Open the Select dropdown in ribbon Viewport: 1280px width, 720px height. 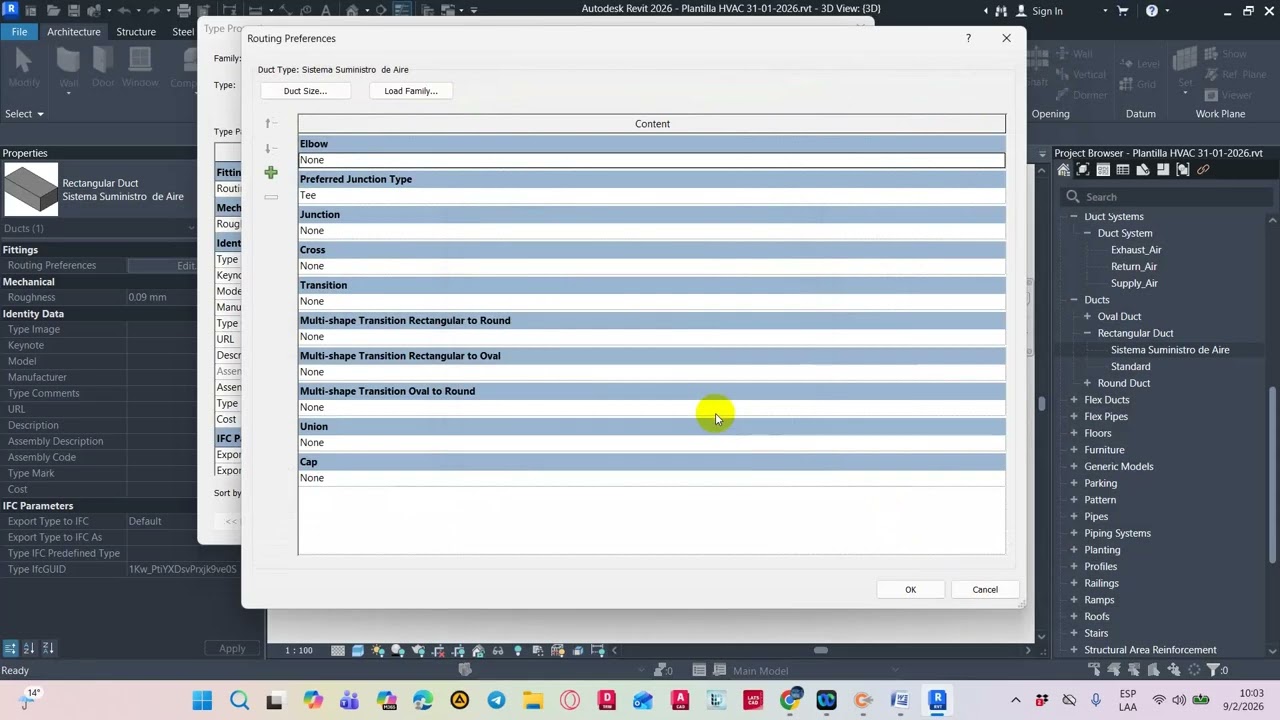(x=24, y=114)
